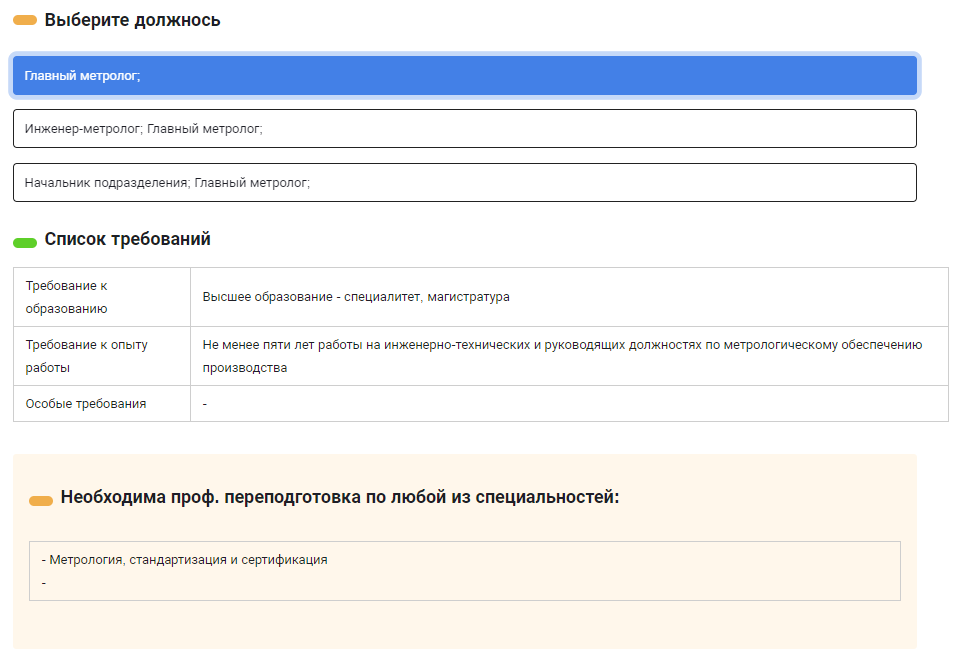
Task: Click the dash value for 'Особые требования'
Action: coord(205,404)
